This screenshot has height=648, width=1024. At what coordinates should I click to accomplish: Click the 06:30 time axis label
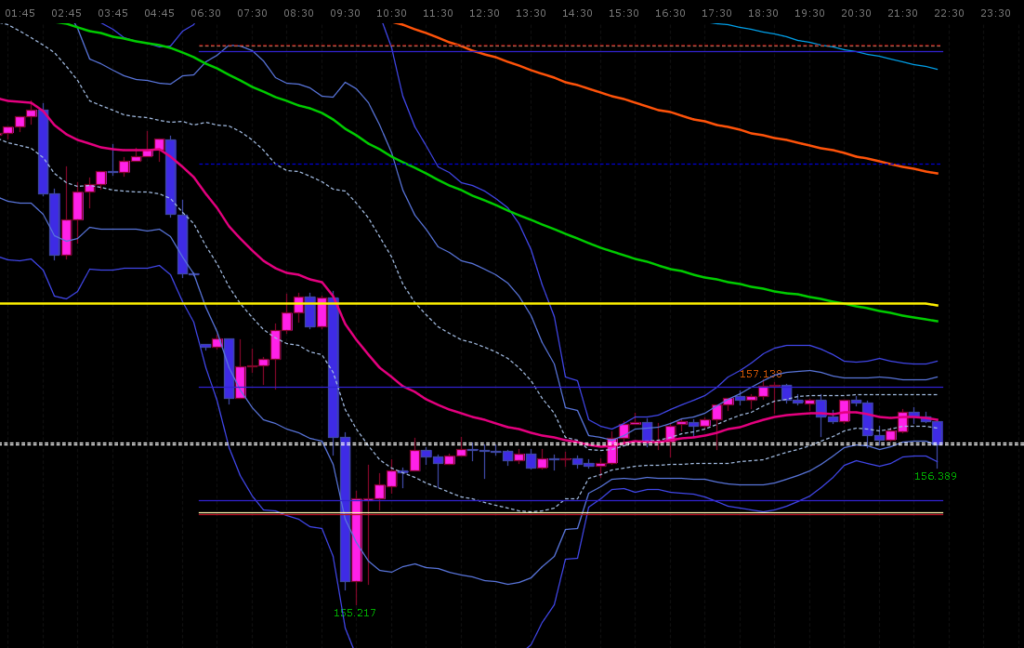coord(206,13)
